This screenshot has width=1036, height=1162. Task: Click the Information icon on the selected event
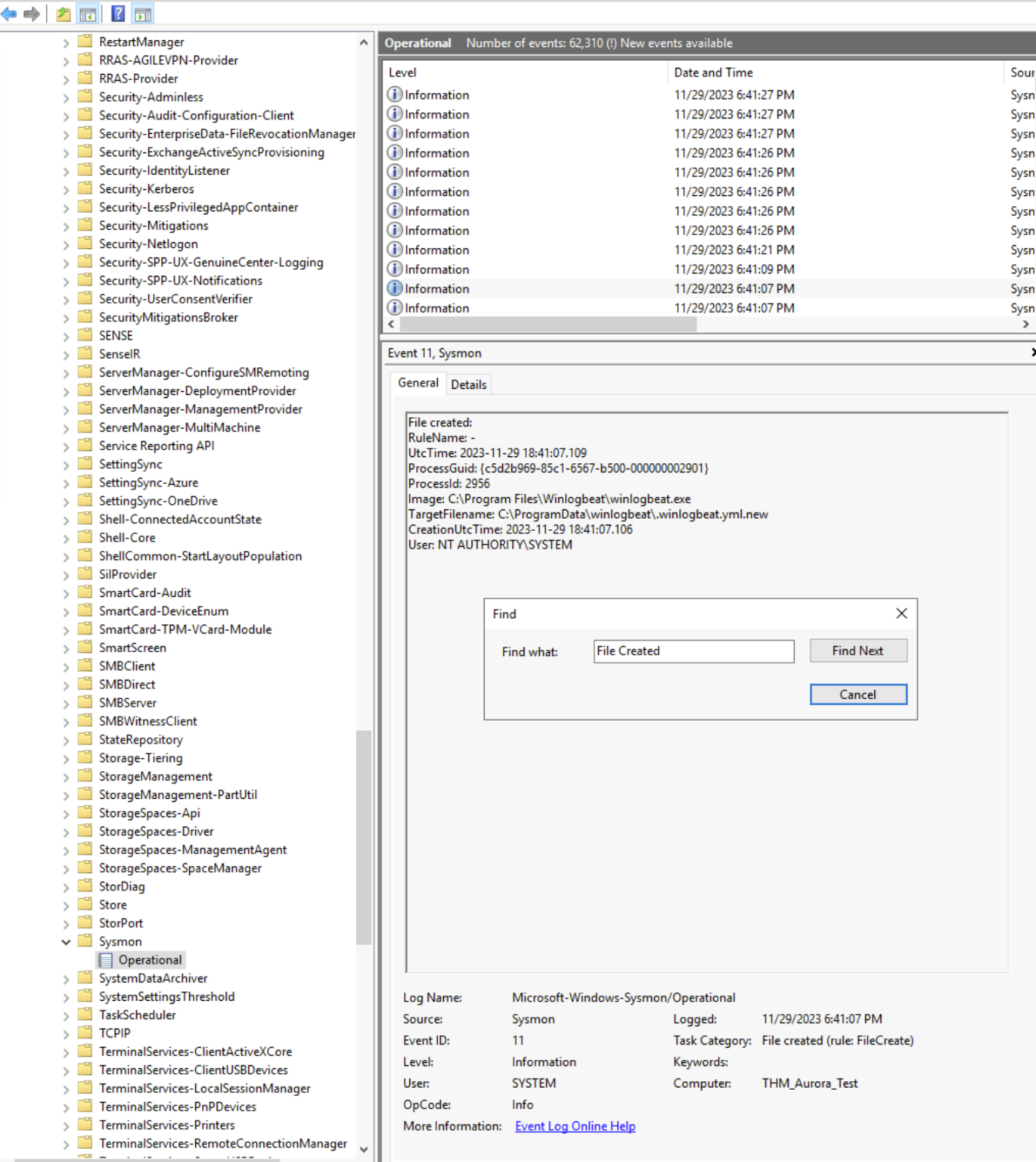[x=394, y=288]
